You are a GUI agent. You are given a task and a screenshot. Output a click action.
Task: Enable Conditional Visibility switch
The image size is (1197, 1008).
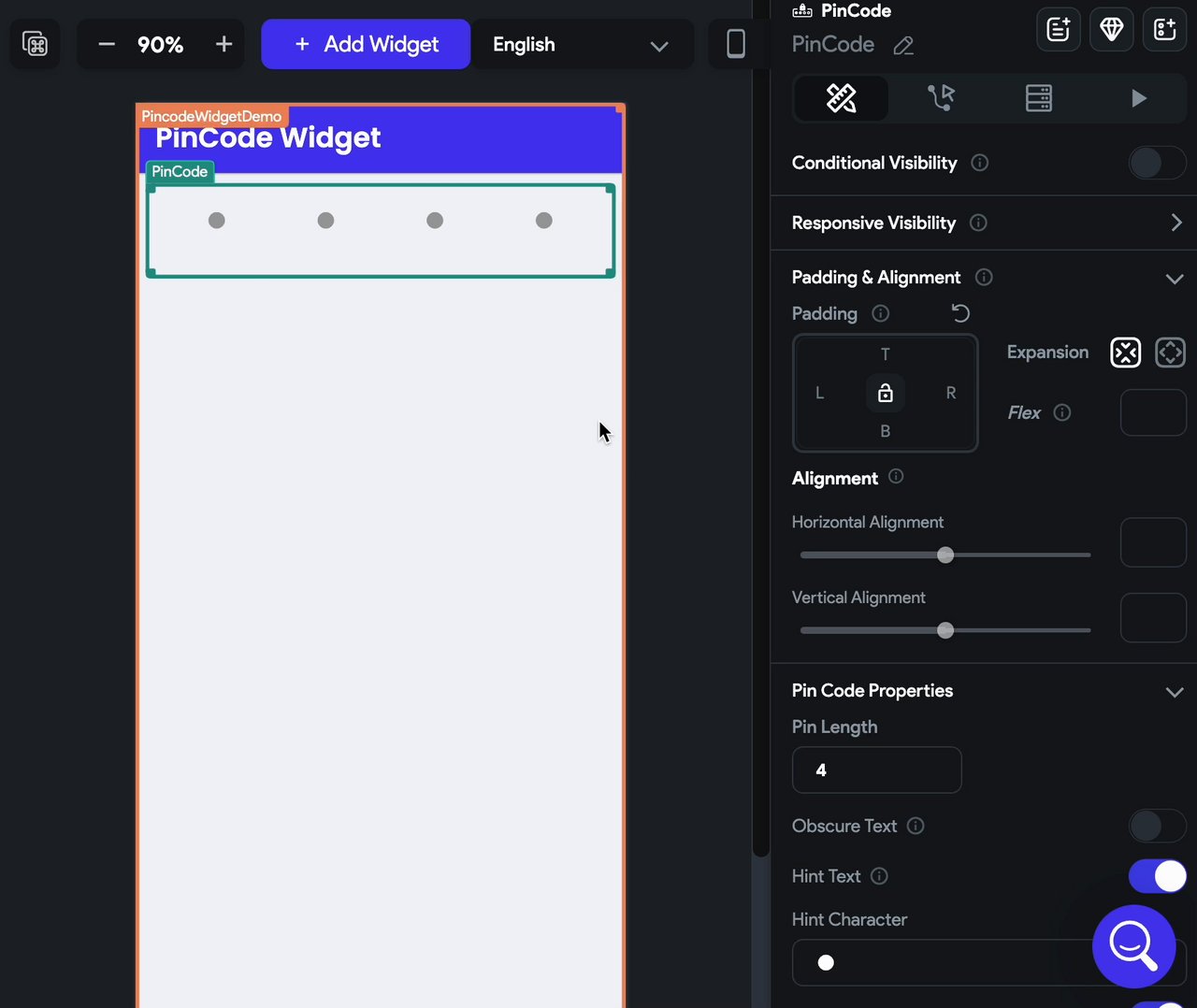[1157, 163]
